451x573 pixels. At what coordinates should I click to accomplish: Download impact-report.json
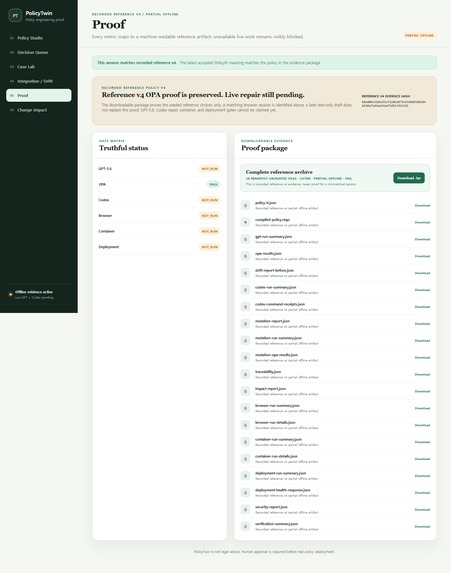click(x=422, y=391)
